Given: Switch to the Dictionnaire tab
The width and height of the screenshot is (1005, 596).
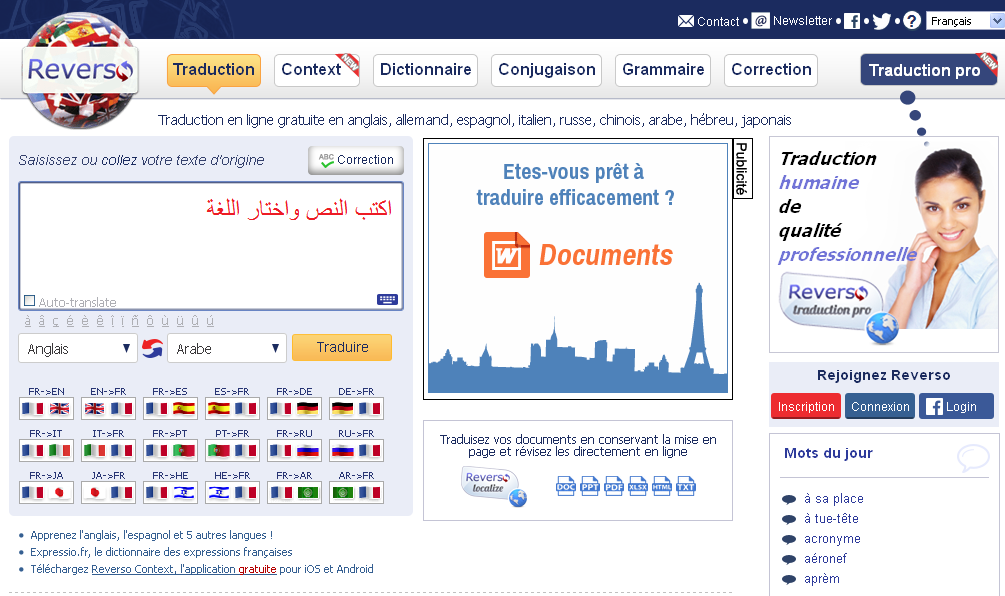Looking at the screenshot, I should [x=425, y=70].
